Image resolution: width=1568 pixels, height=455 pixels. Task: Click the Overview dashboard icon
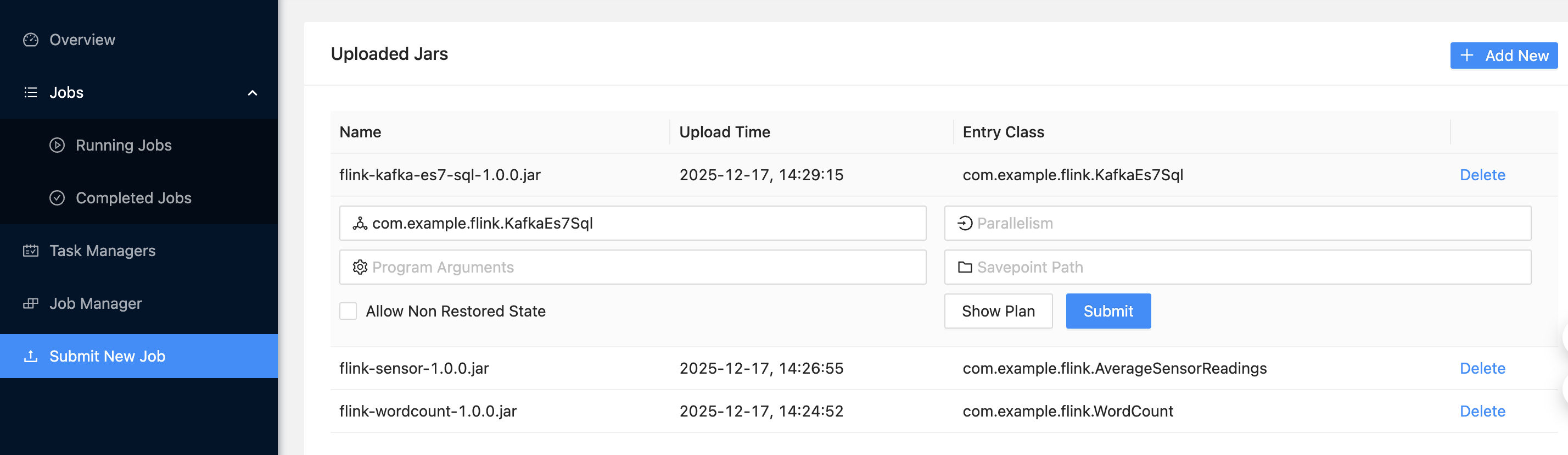click(30, 40)
